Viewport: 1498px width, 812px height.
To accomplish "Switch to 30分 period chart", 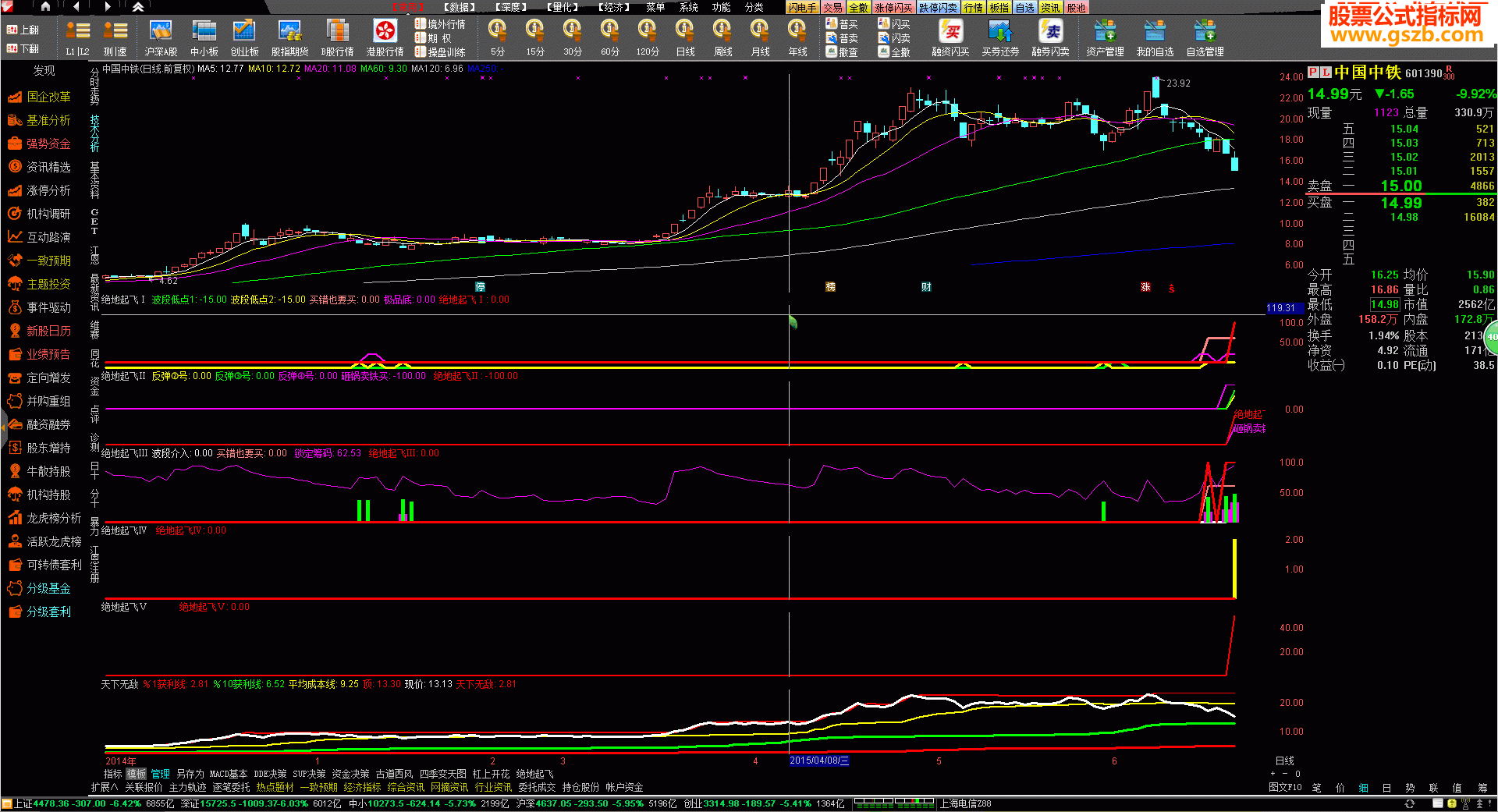I will 572,38.
